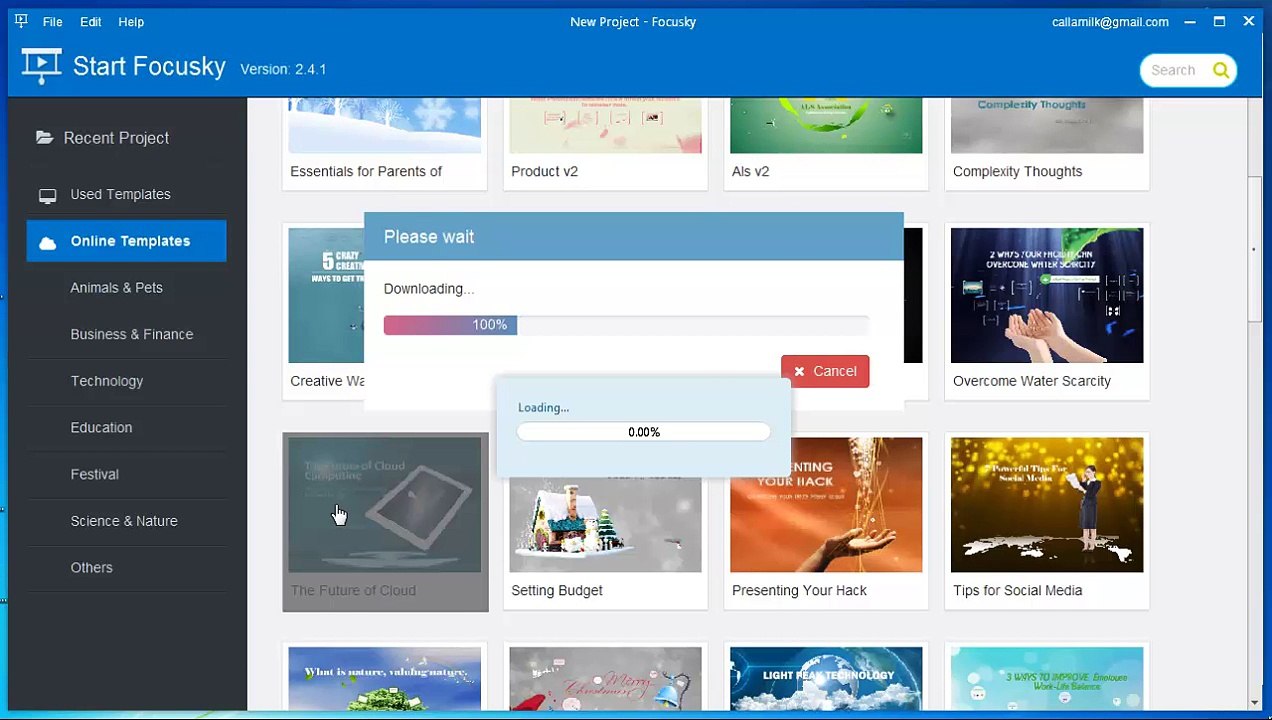Open the Recent Project section

click(x=116, y=138)
